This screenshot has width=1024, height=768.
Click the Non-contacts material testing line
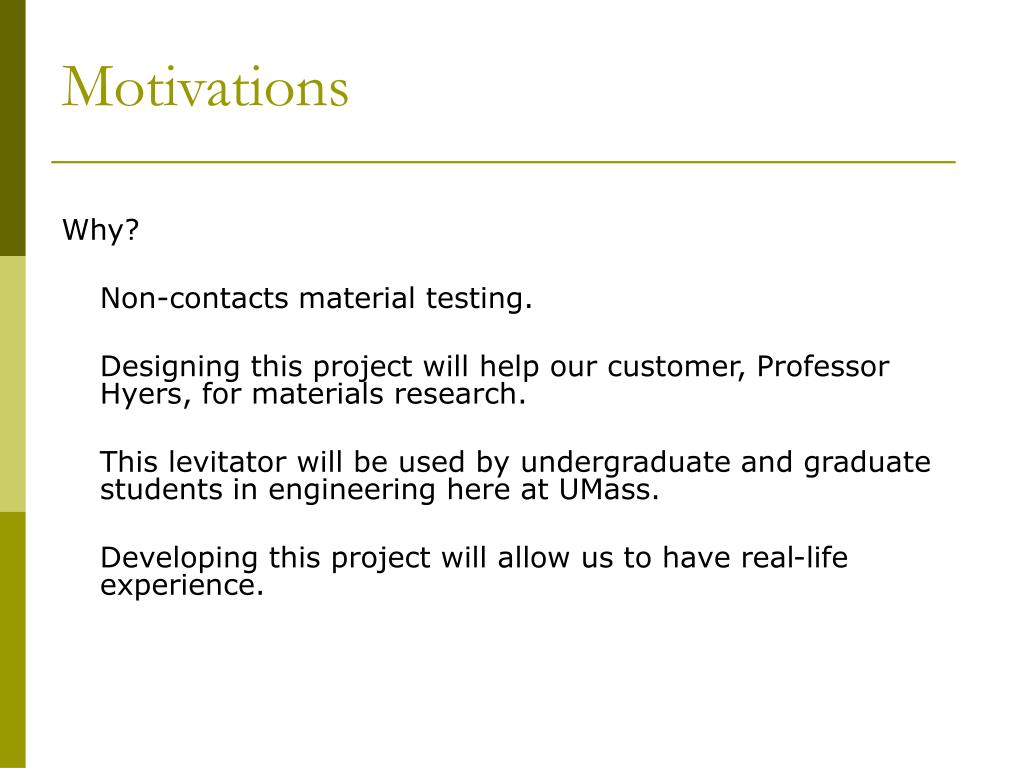pyautogui.click(x=316, y=298)
